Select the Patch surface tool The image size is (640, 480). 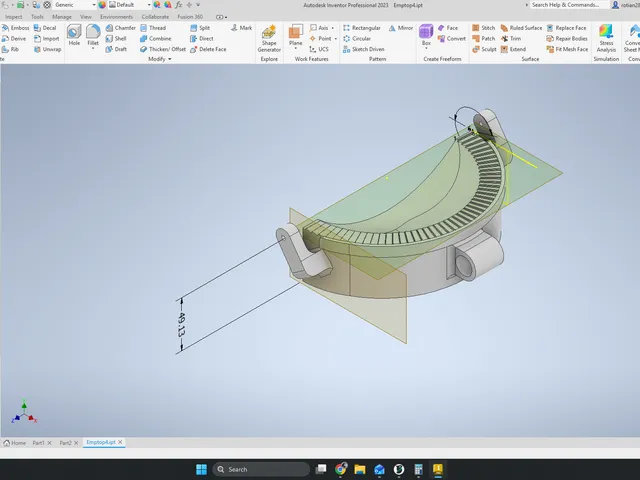point(484,38)
